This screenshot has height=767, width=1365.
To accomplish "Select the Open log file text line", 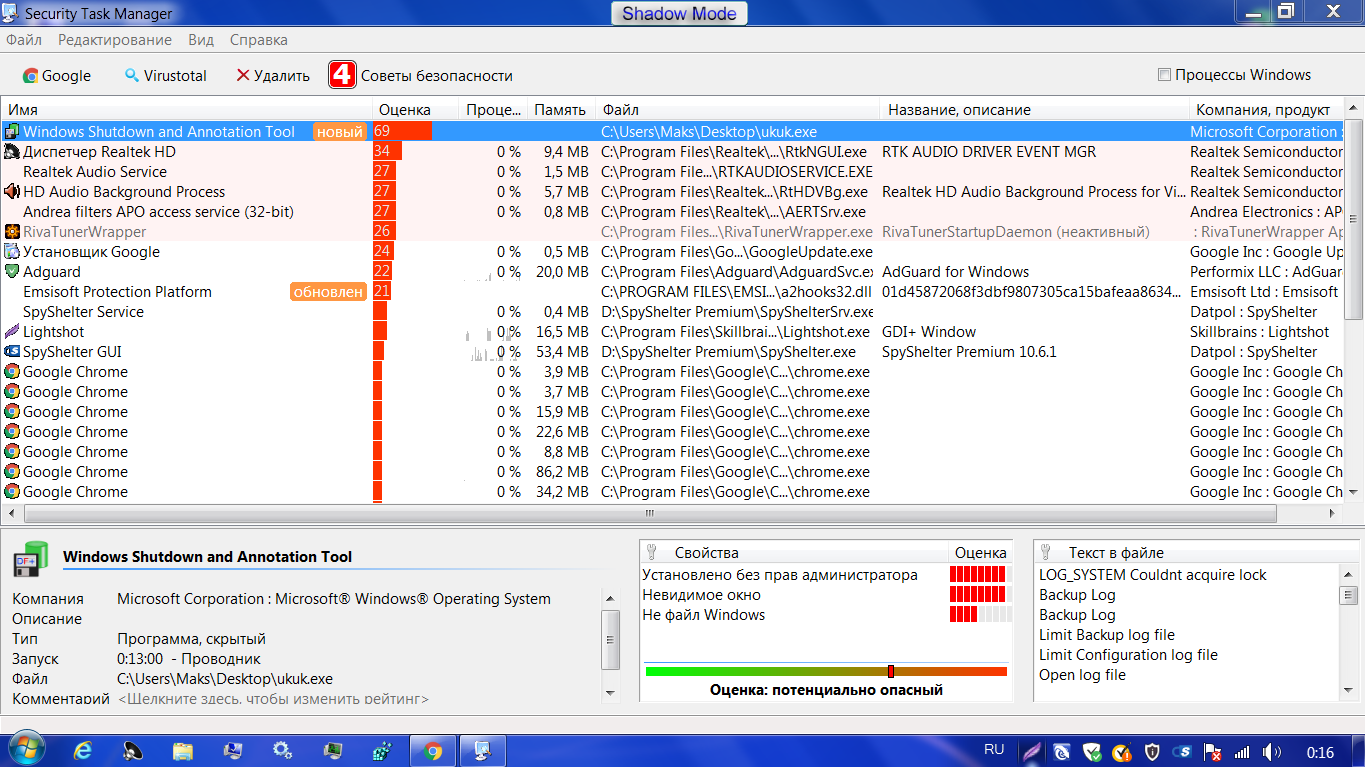I will [x=1082, y=675].
